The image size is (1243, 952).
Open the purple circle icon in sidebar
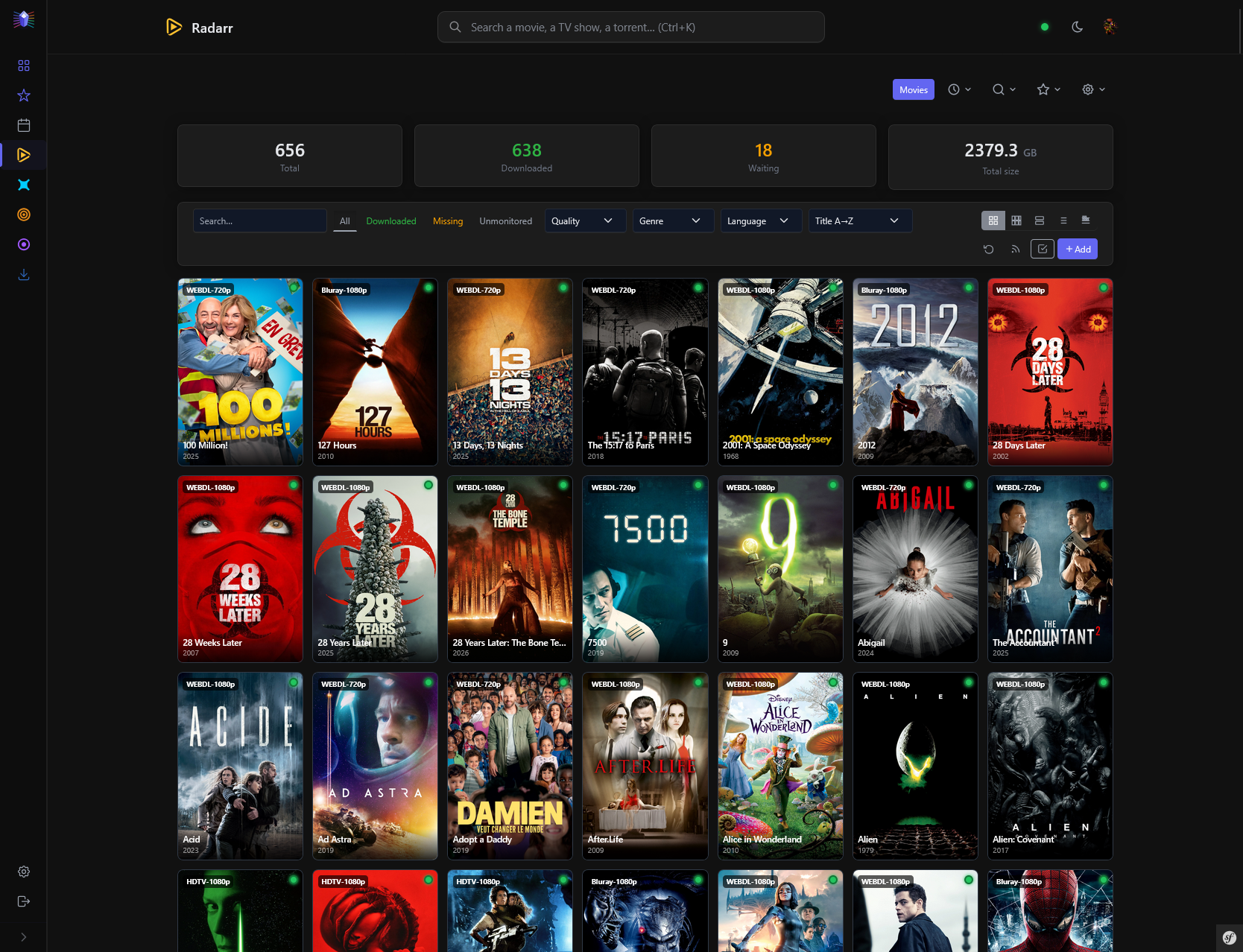24,244
